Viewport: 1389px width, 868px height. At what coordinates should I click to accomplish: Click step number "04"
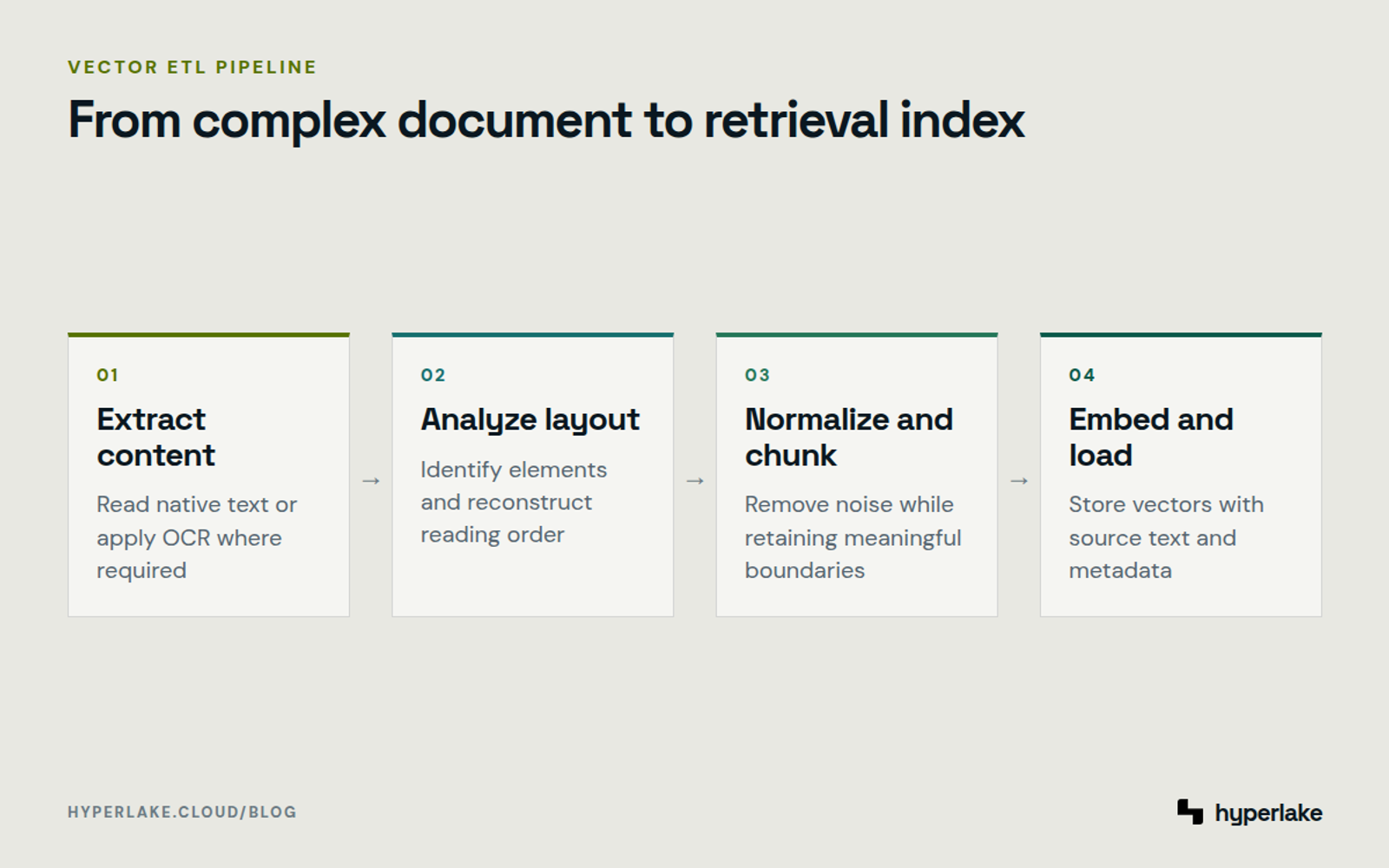(x=1082, y=375)
